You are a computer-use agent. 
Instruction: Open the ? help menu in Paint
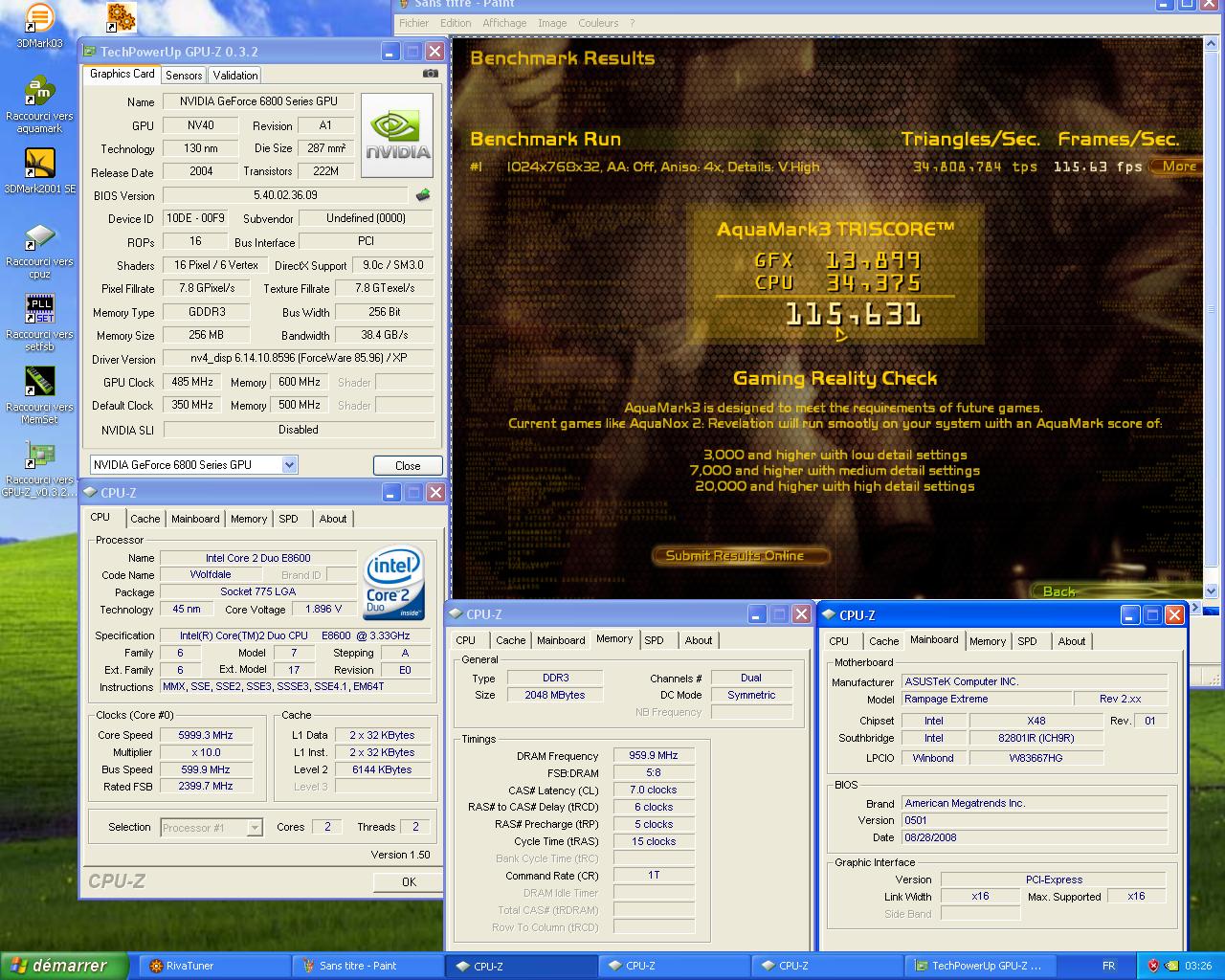632,23
